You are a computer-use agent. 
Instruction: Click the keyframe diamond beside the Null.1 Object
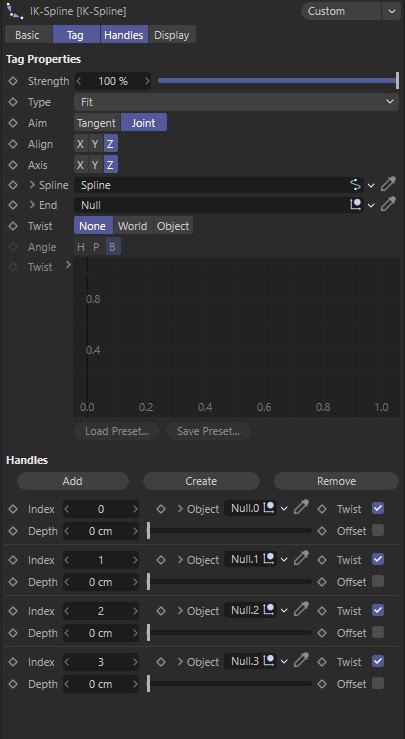pos(161,560)
